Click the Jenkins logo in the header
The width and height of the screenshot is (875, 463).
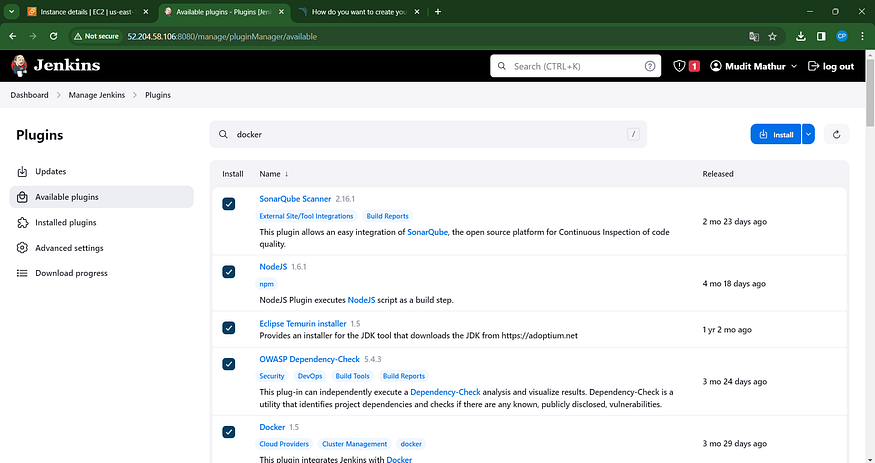[56, 65]
